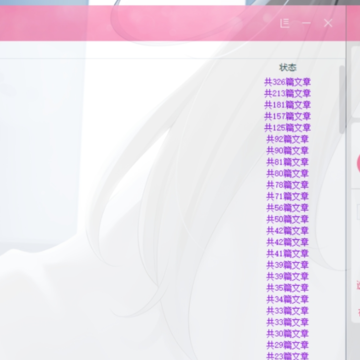Viewport: 360px width, 360px height.
Task: Highlight the entry 共56篇文章
Action: tap(288, 208)
